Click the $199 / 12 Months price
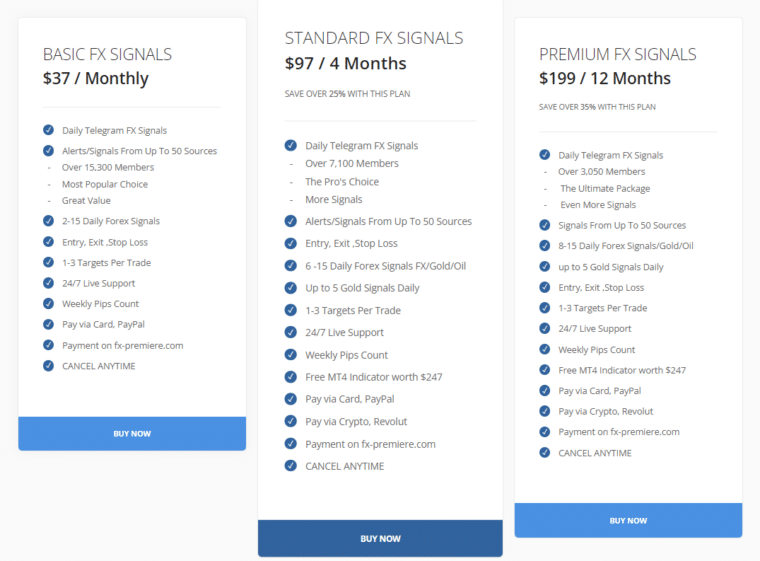The height and width of the screenshot is (561, 760). point(605,79)
